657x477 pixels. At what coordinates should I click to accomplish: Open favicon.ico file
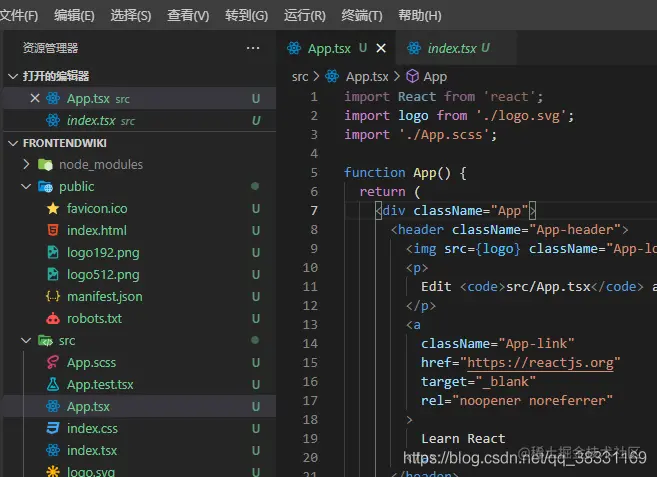click(x=97, y=208)
